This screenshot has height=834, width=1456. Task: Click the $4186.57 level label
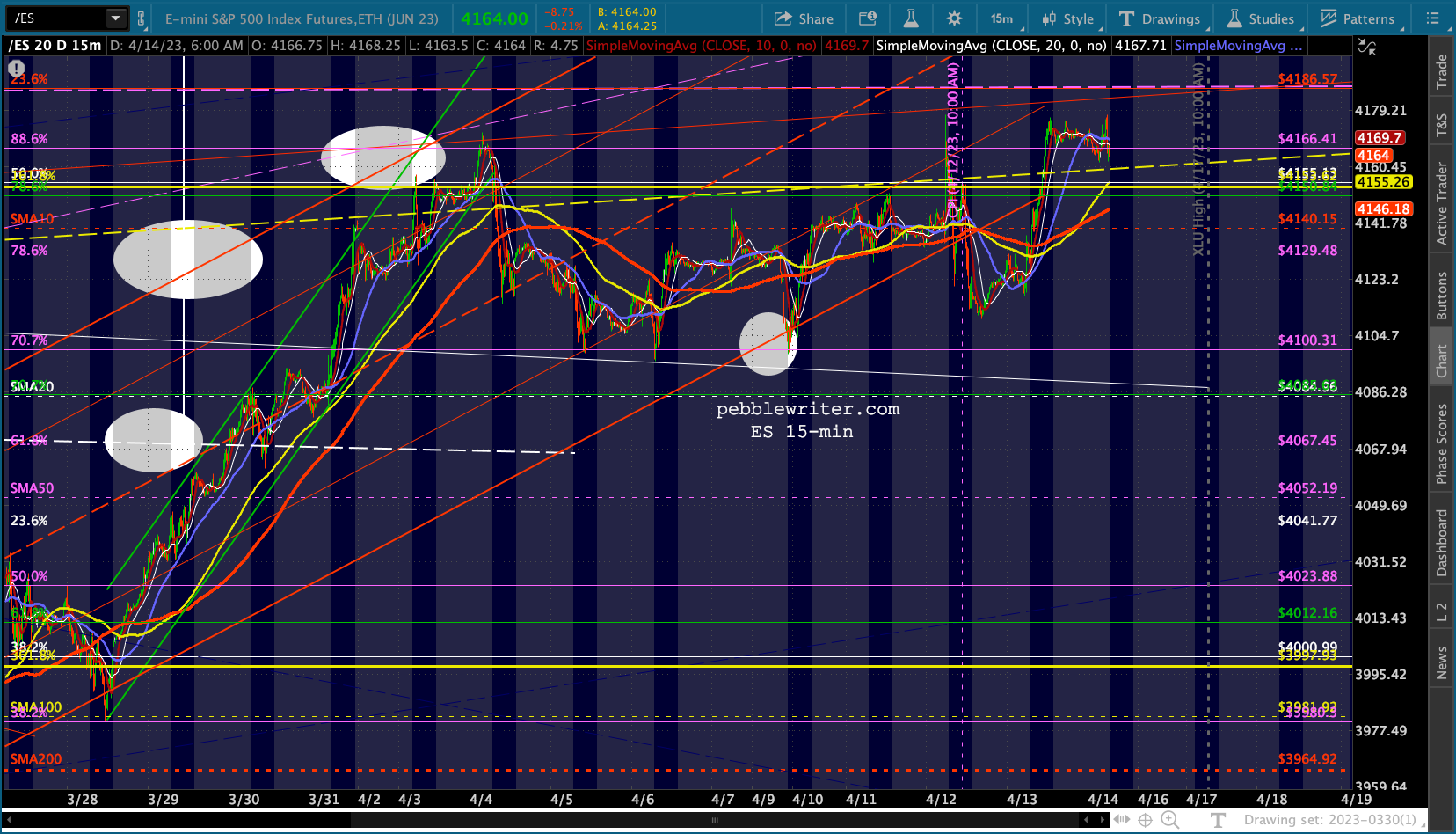tap(1307, 79)
